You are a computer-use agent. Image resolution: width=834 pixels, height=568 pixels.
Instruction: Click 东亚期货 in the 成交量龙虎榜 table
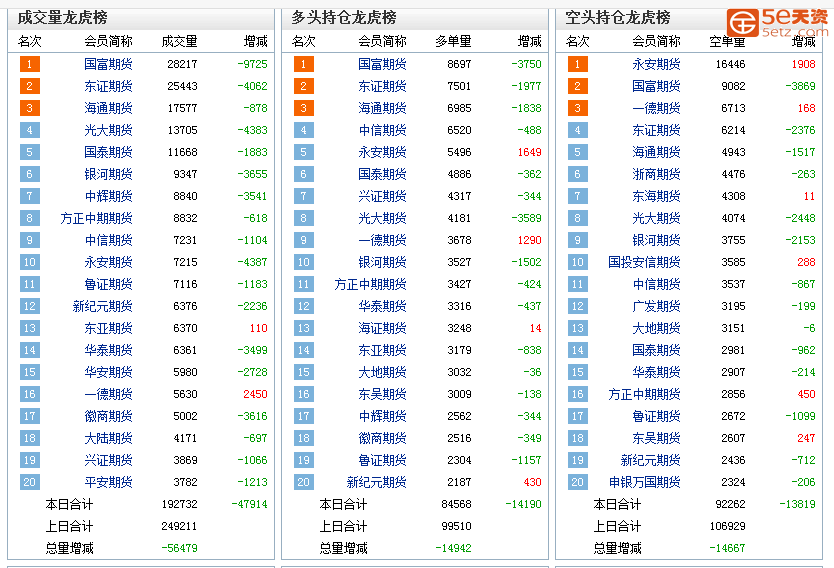click(x=108, y=328)
